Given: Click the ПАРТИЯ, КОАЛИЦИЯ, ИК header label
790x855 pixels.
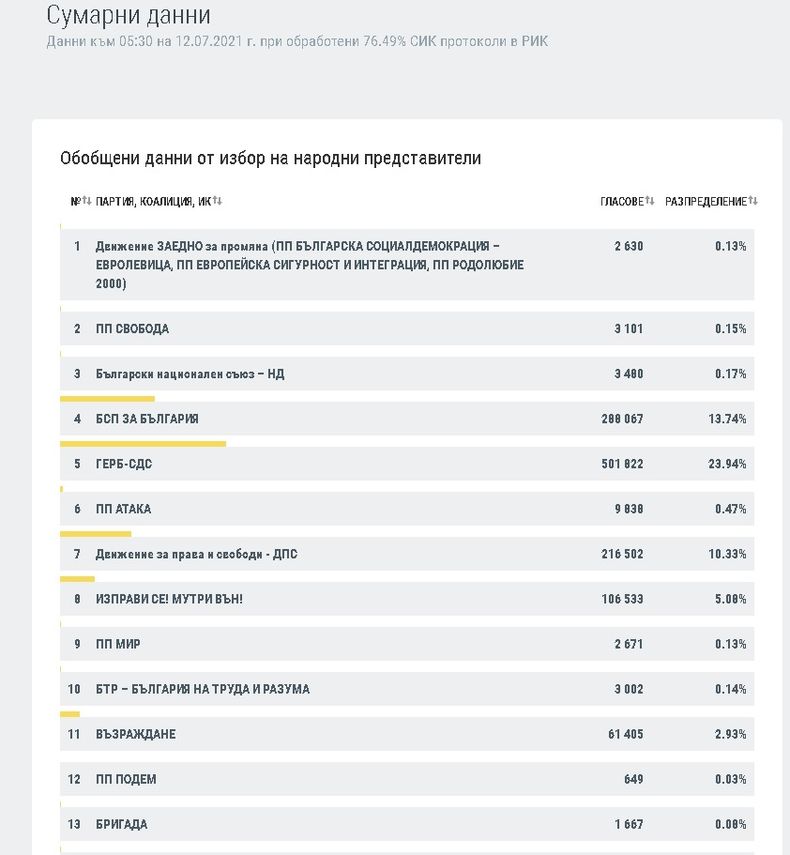Looking at the screenshot, I should click(152, 201).
